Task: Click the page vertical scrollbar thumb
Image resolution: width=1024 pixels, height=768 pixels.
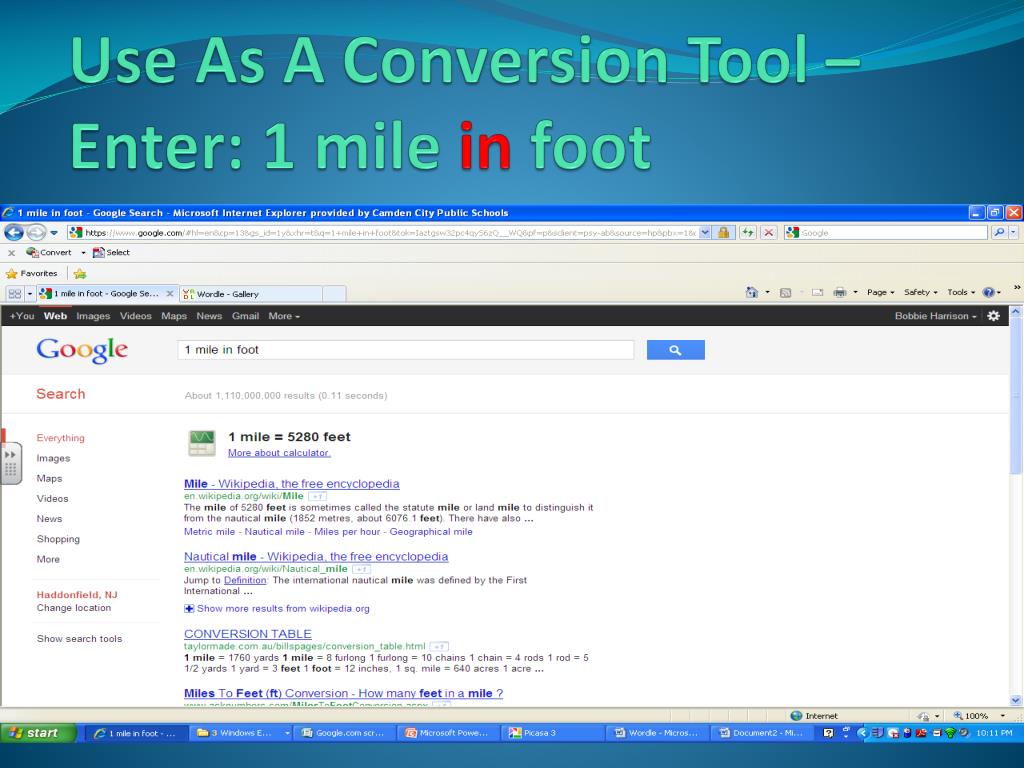Action: pos(1016,397)
